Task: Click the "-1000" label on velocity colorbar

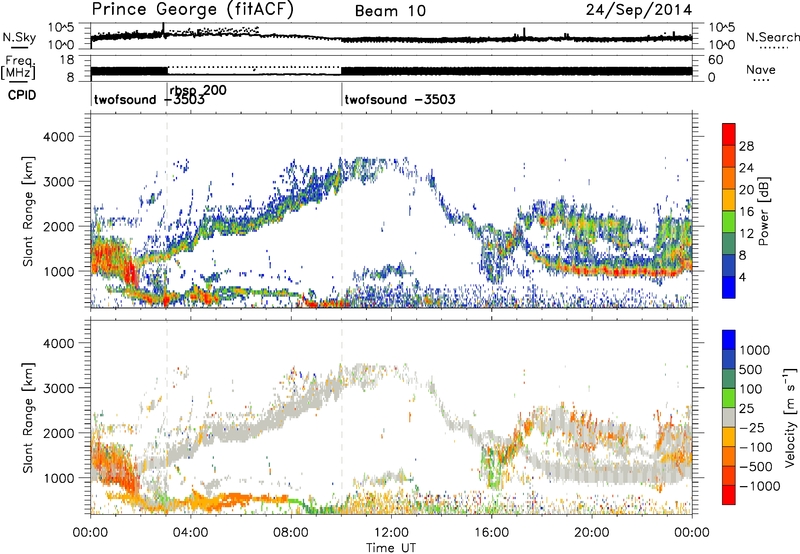Action: [760, 486]
